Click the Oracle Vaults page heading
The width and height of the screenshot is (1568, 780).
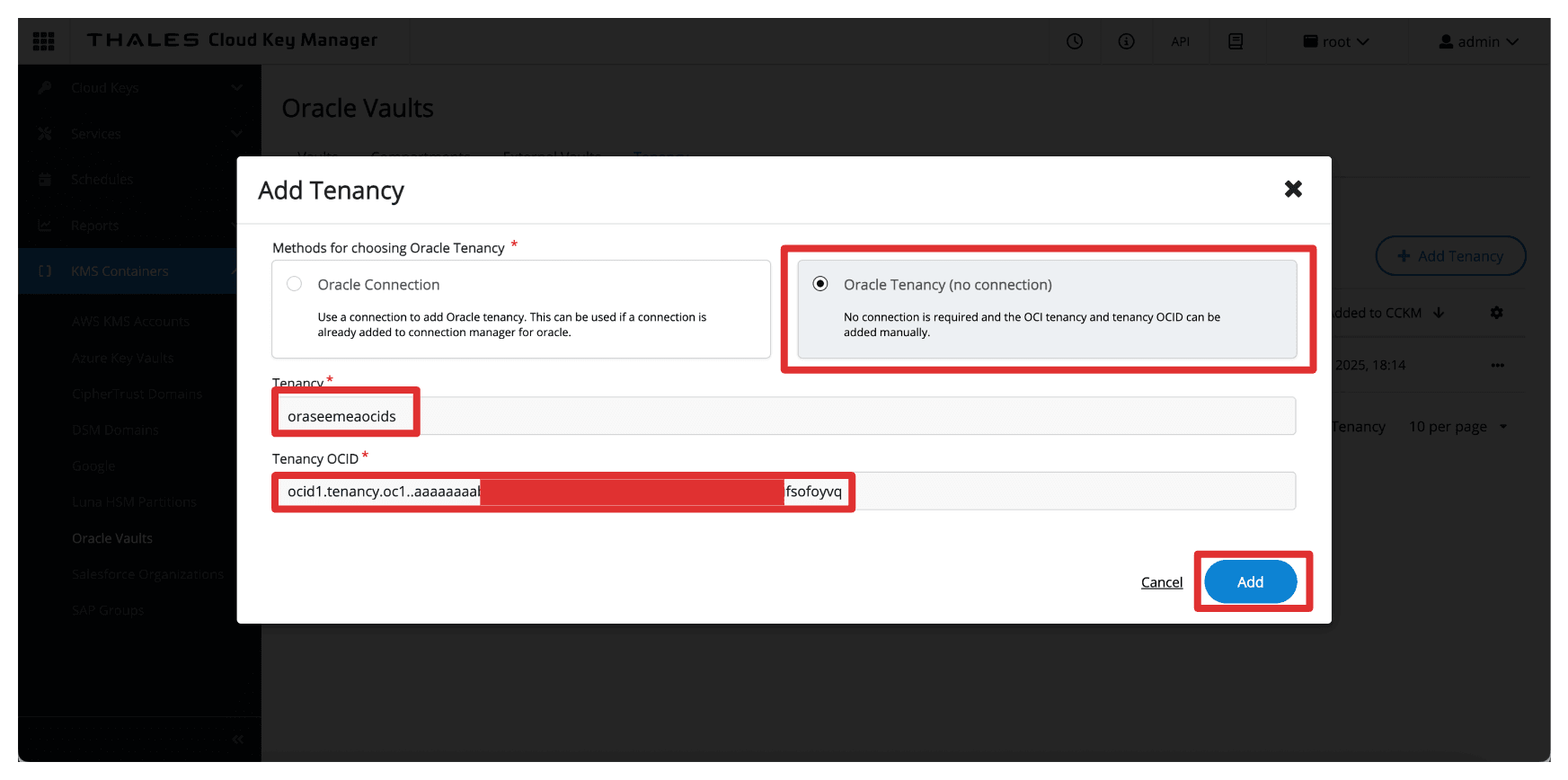pyautogui.click(x=358, y=109)
